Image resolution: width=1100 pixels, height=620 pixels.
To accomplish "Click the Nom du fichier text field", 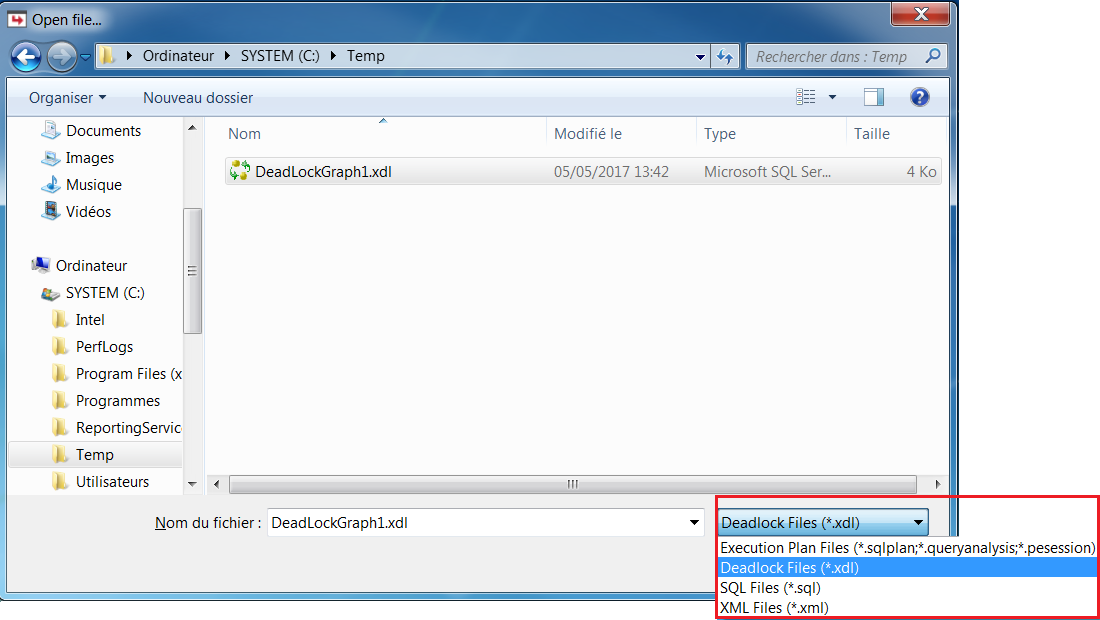I will pos(475,523).
